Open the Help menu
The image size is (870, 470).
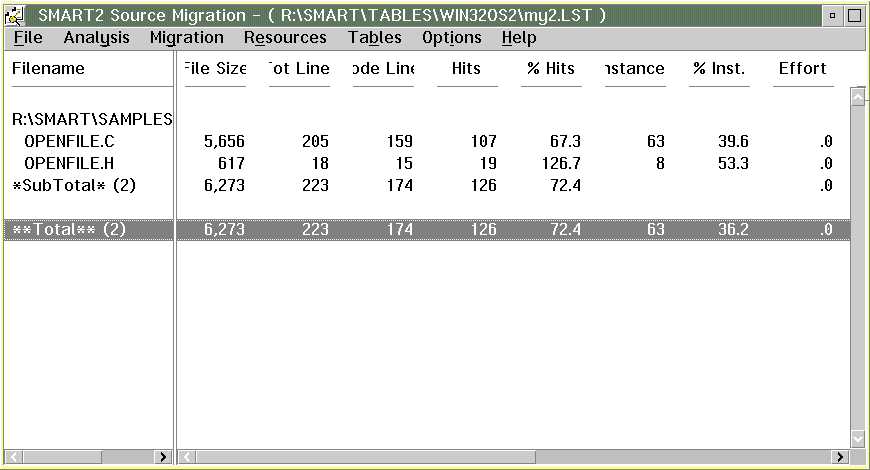[x=519, y=38]
